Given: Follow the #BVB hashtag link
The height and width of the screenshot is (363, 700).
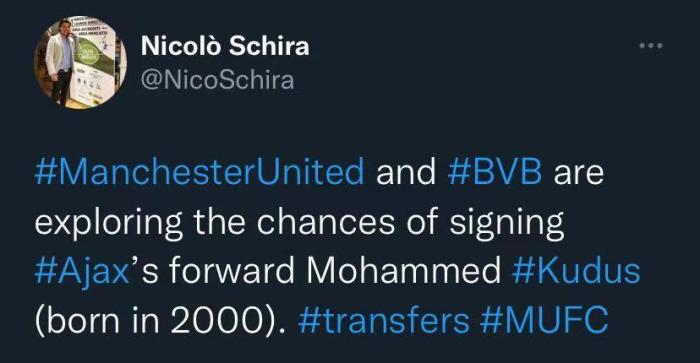Looking at the screenshot, I should (495, 172).
